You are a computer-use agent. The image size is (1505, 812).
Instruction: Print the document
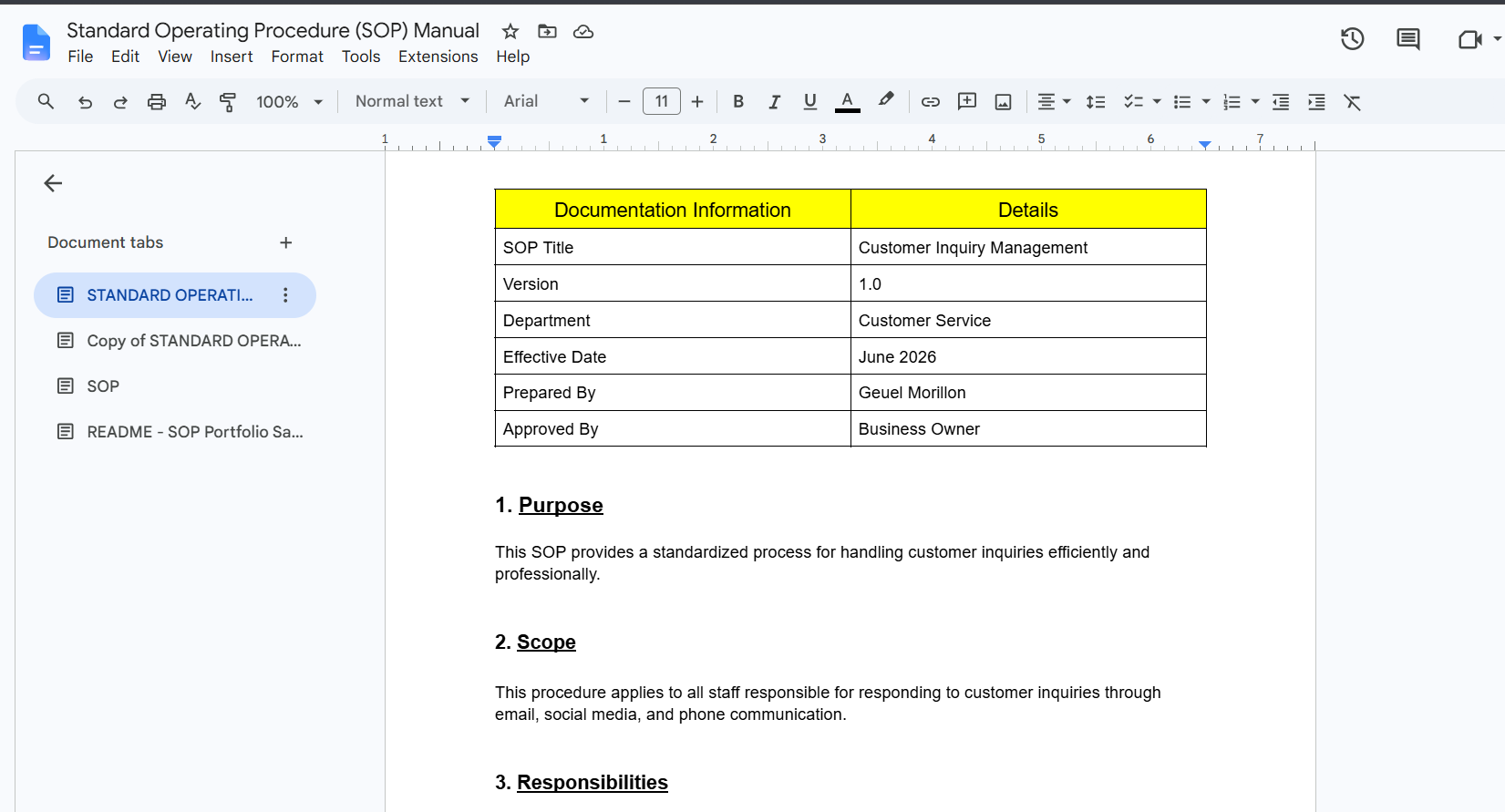coord(157,102)
